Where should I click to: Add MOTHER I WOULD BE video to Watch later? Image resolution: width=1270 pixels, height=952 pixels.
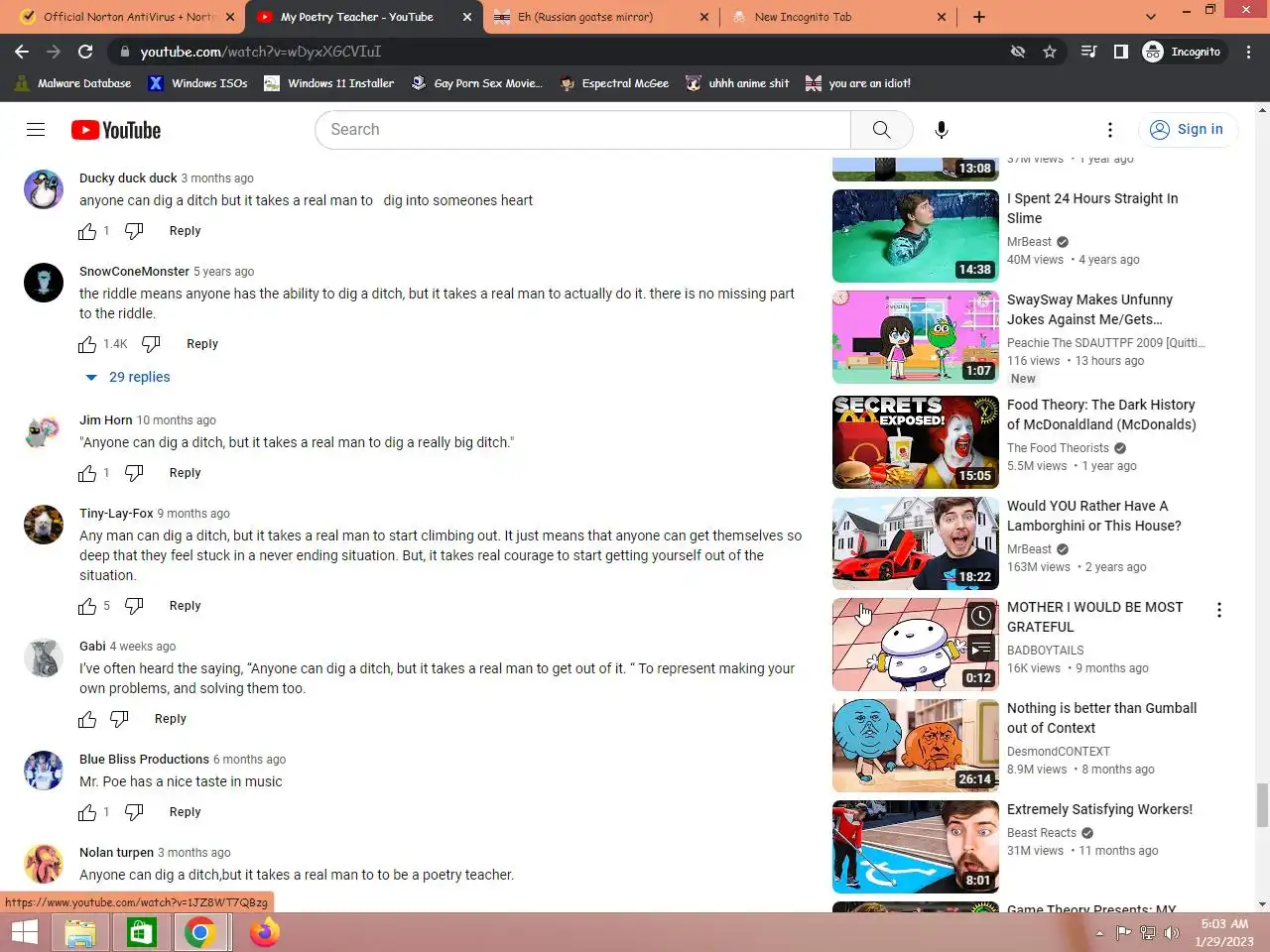click(x=980, y=617)
